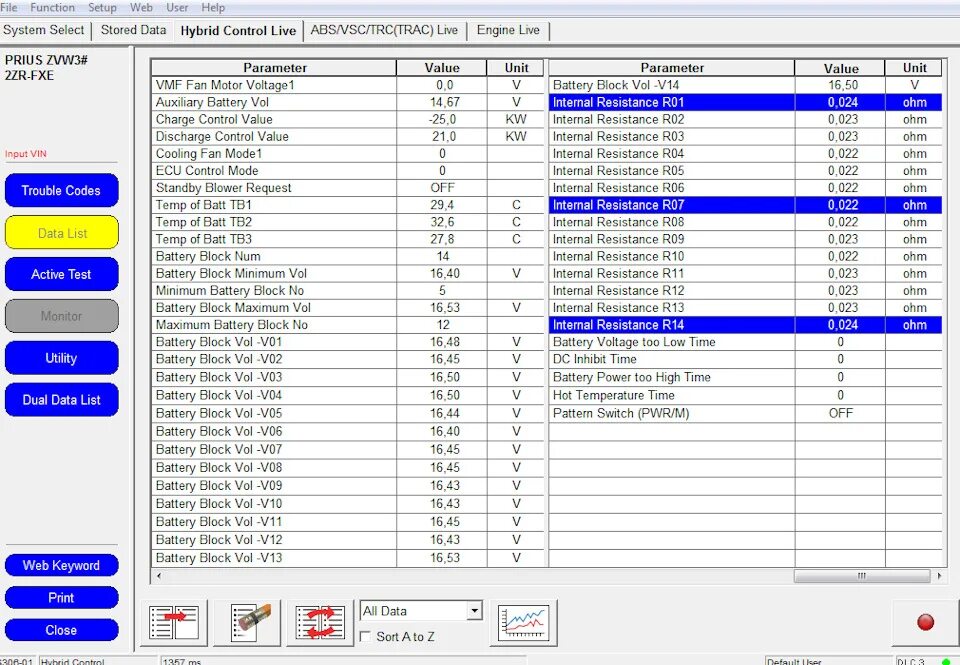Select the Cooling Fan Mode1 row

point(347,154)
